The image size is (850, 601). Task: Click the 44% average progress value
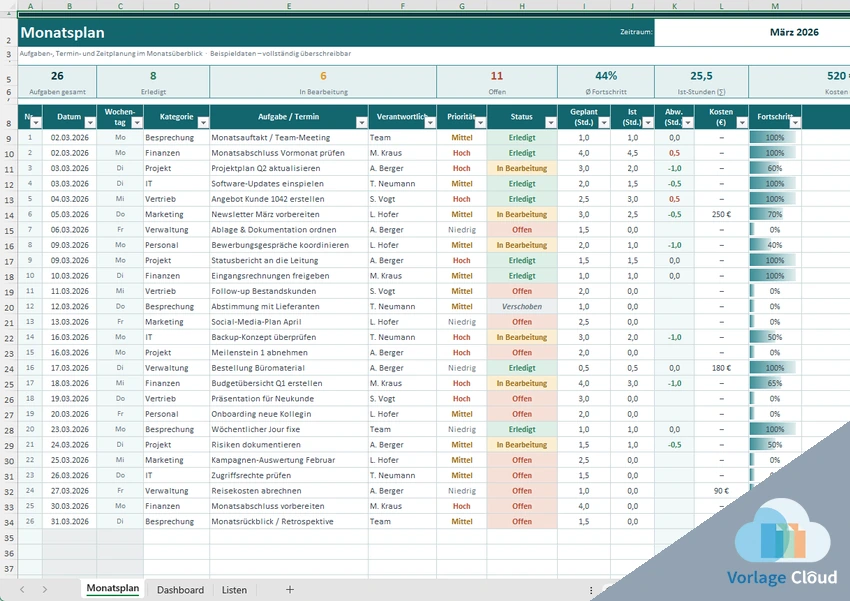click(x=606, y=76)
